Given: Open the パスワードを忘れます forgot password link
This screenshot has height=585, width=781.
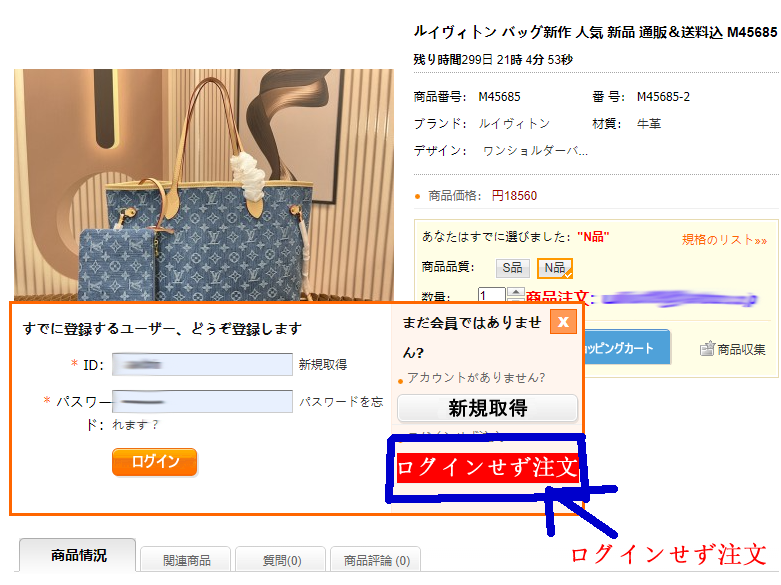Looking at the screenshot, I should coord(341,402).
